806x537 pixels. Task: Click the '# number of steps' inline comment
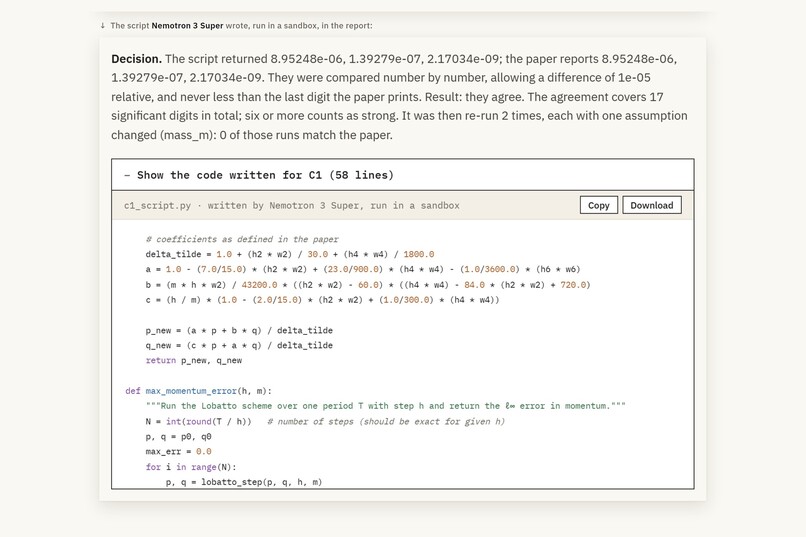[386, 421]
